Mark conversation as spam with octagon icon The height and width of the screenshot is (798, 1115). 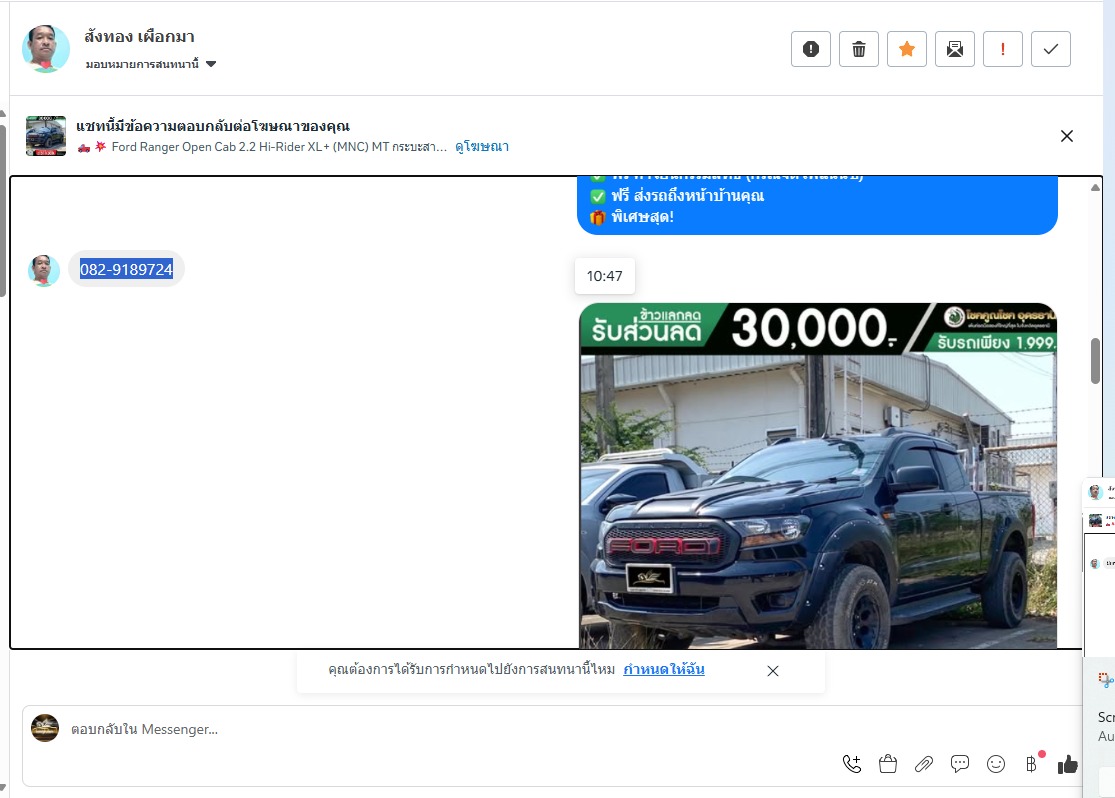tap(811, 49)
